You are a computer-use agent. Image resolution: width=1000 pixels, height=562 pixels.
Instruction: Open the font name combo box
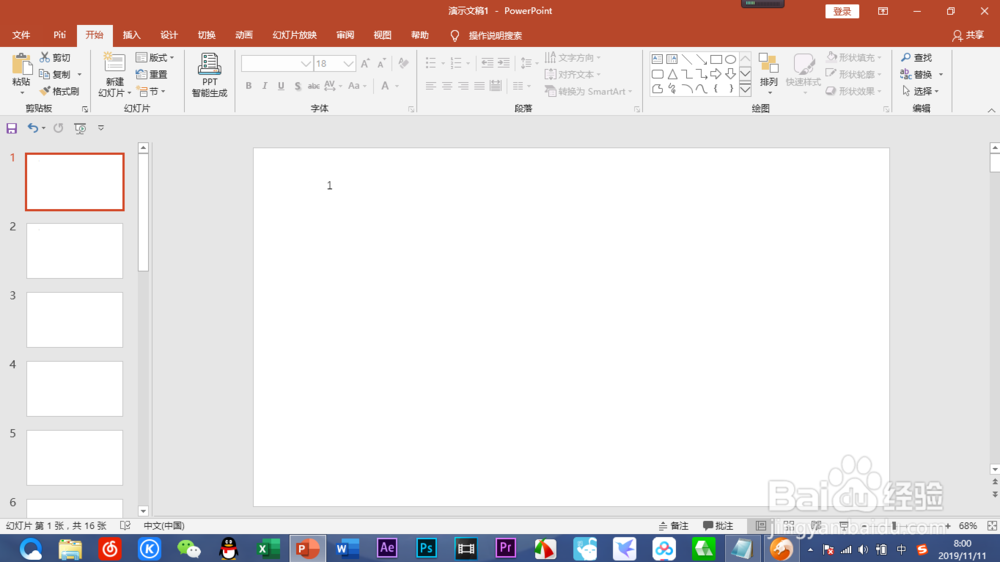click(x=276, y=63)
